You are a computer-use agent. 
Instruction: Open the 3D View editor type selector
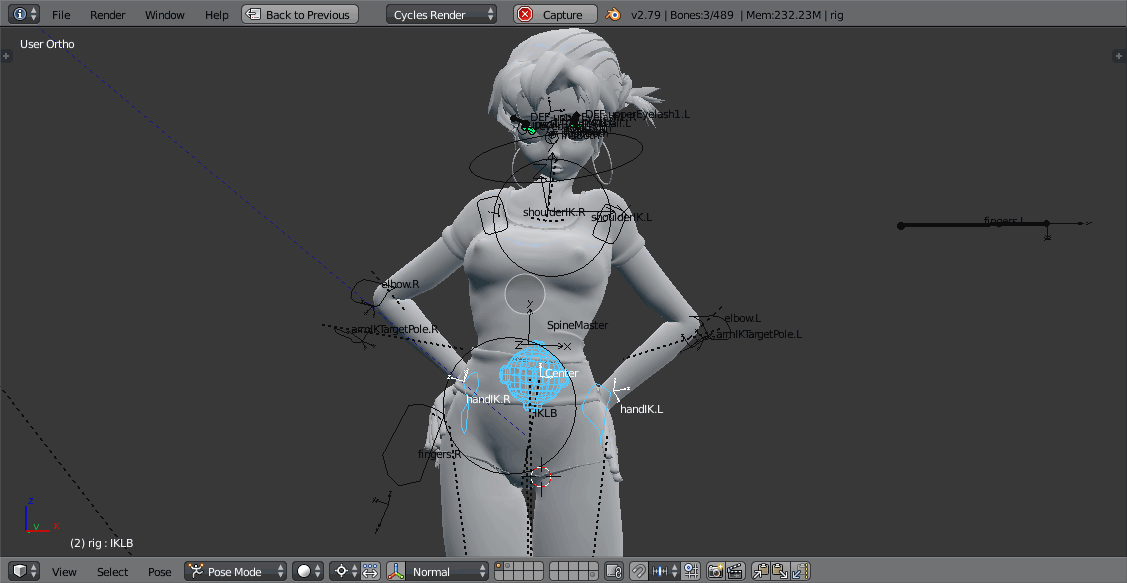point(26,571)
